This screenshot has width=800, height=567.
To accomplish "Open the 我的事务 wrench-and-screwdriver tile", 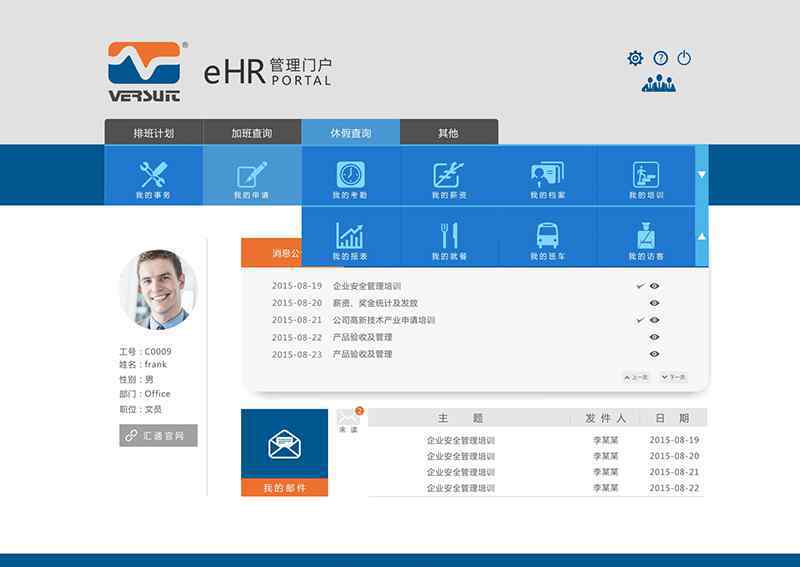I will point(153,176).
